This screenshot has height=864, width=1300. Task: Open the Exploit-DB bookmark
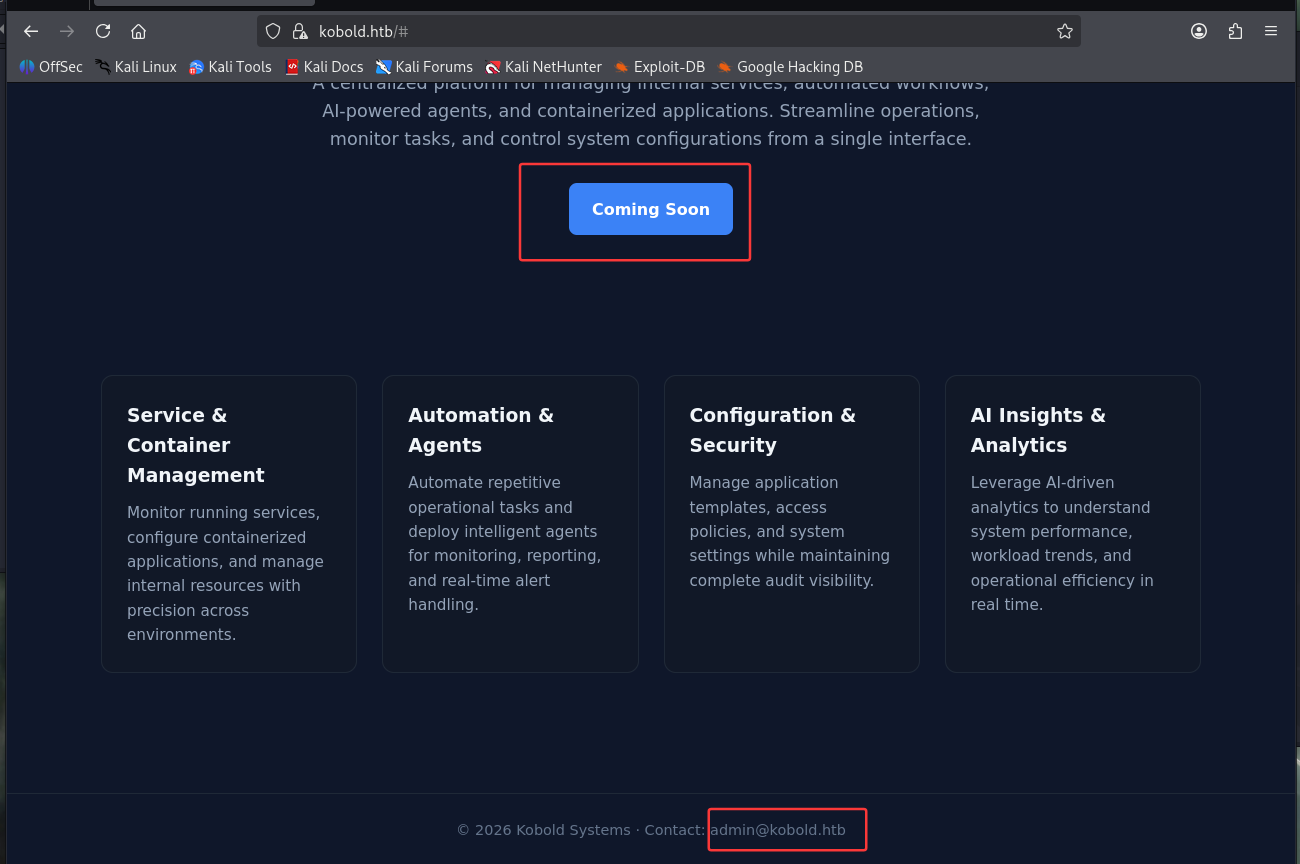tap(659, 67)
